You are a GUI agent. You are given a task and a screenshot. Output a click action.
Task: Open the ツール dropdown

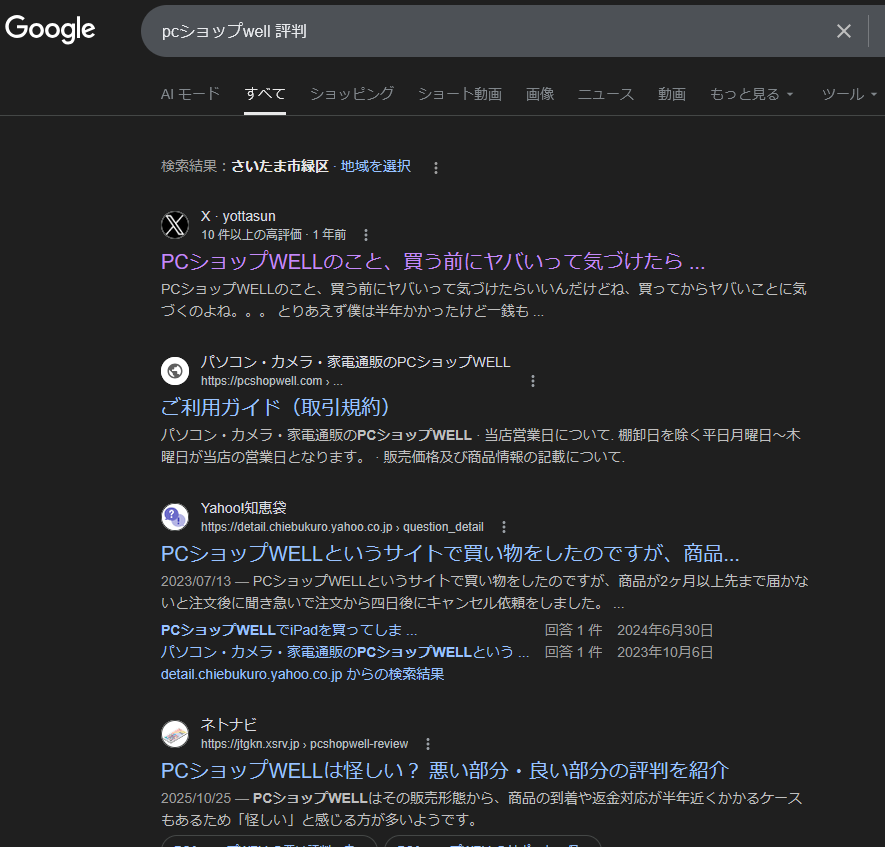tap(848, 93)
